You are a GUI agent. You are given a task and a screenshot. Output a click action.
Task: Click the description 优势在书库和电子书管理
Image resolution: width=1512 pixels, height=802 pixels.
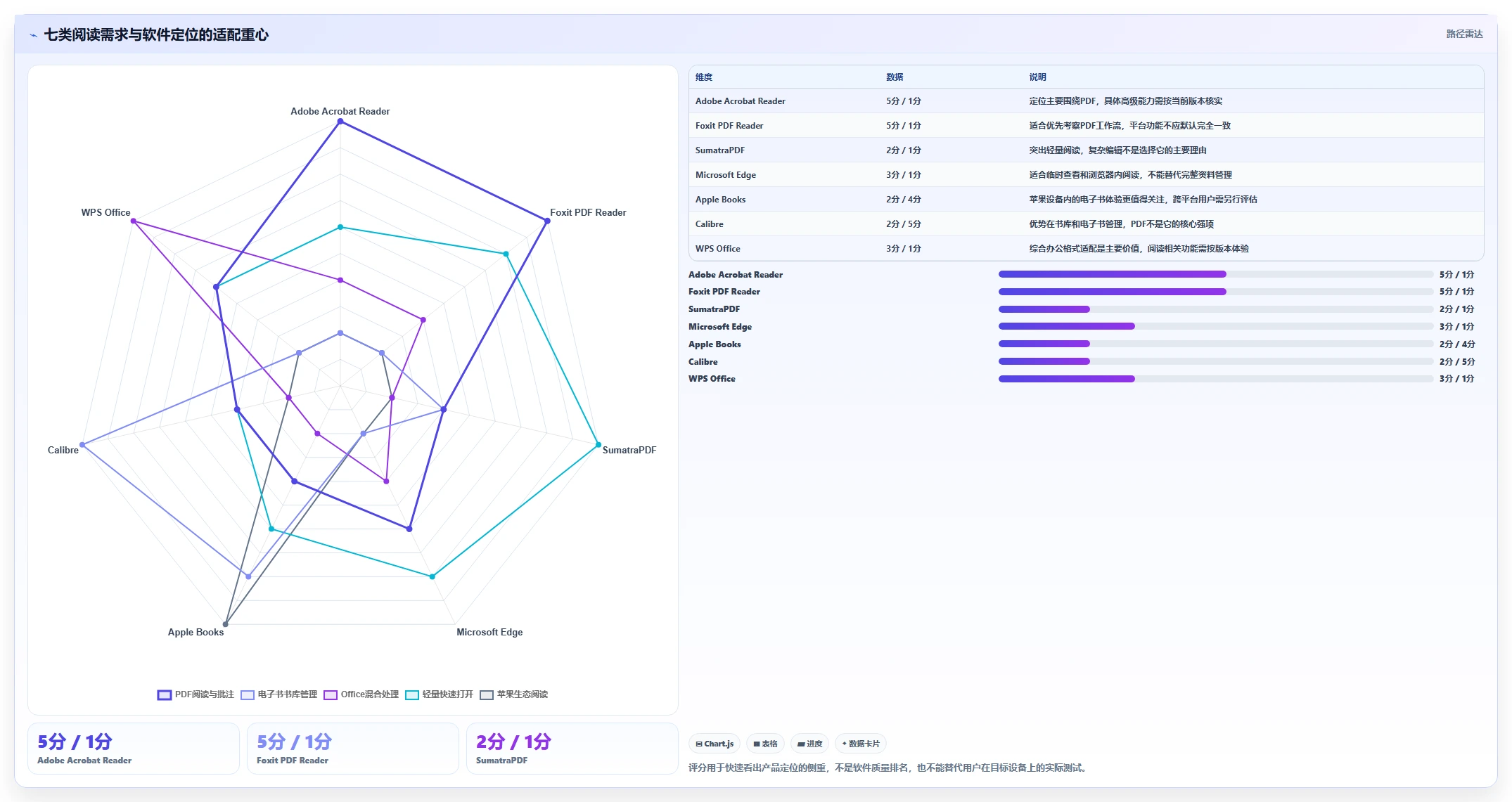tap(1121, 224)
